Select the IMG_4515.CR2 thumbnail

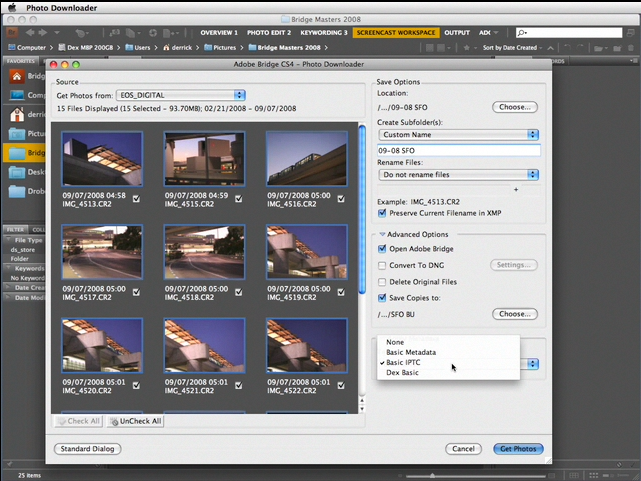[204, 159]
